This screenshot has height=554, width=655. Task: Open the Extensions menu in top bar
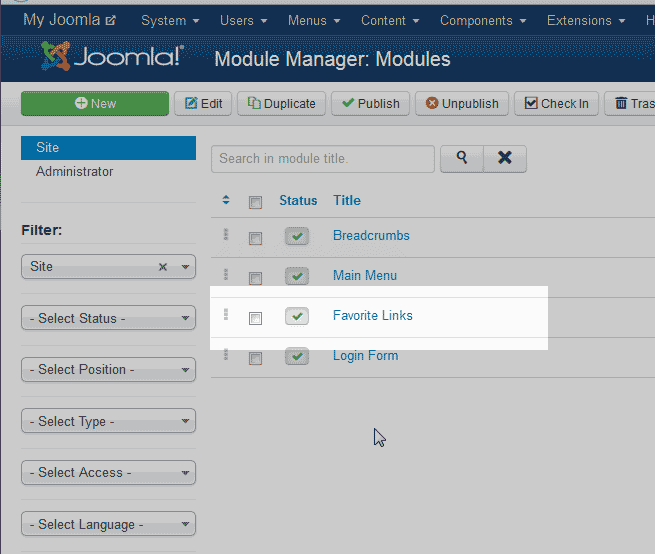(x=586, y=20)
